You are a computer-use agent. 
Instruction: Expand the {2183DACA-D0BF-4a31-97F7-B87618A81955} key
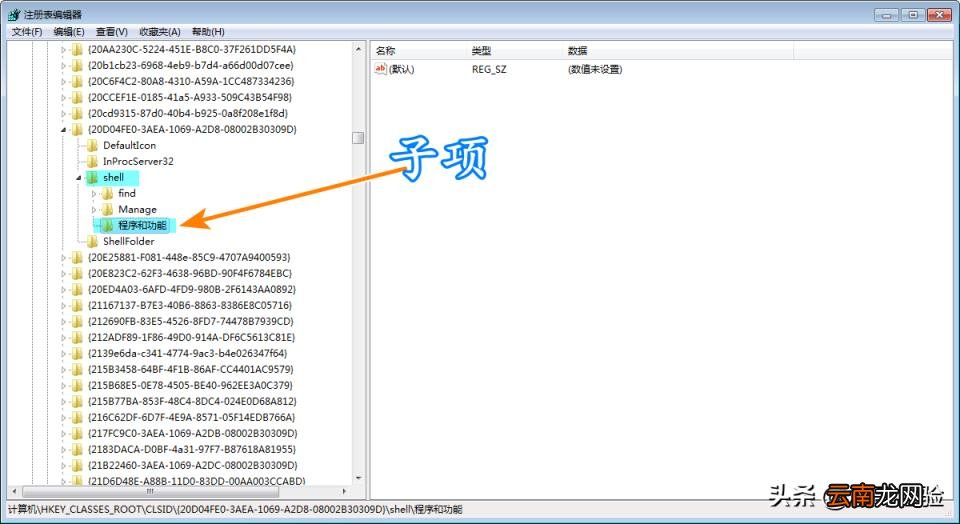[x=63, y=449]
